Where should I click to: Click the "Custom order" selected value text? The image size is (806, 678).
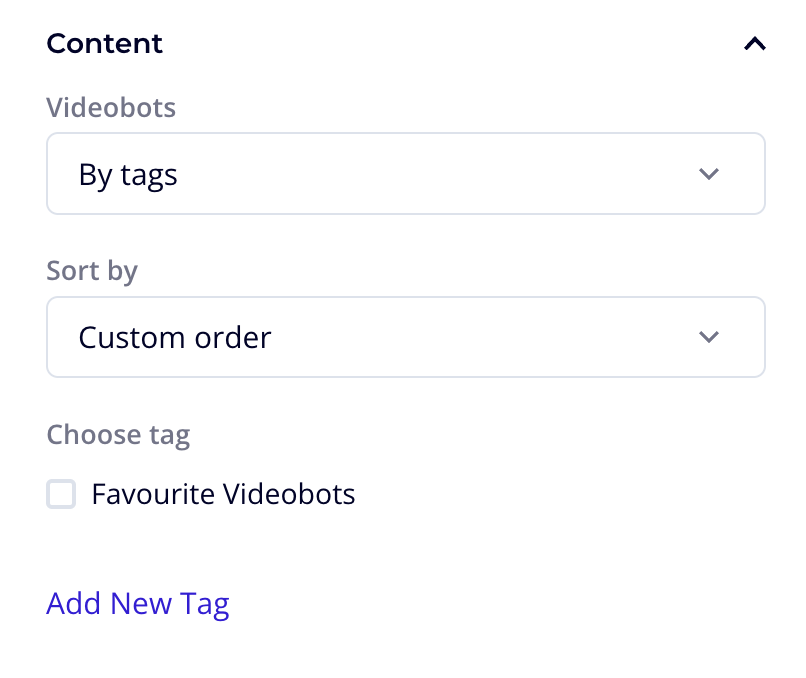pos(175,338)
